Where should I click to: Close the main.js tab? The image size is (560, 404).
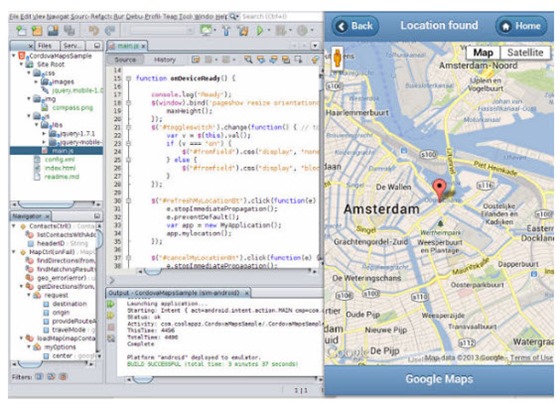pyautogui.click(x=143, y=46)
